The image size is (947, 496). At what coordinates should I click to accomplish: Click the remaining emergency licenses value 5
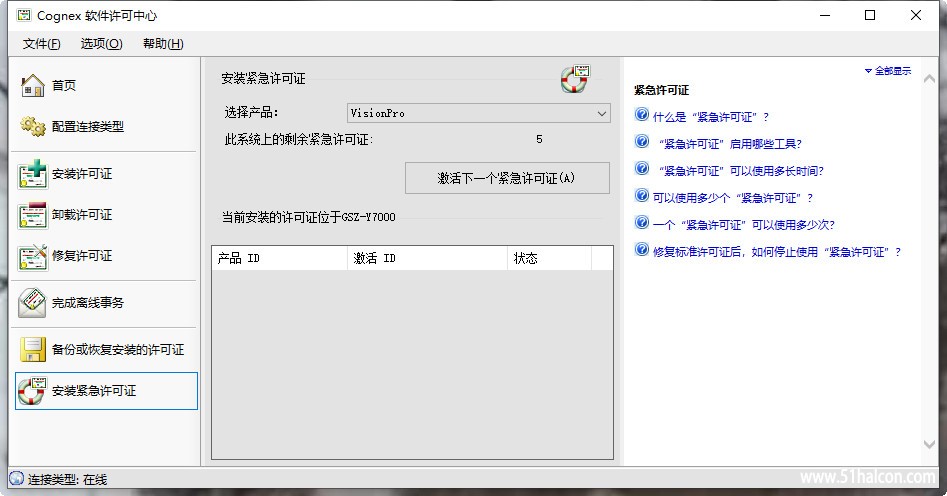point(539,140)
